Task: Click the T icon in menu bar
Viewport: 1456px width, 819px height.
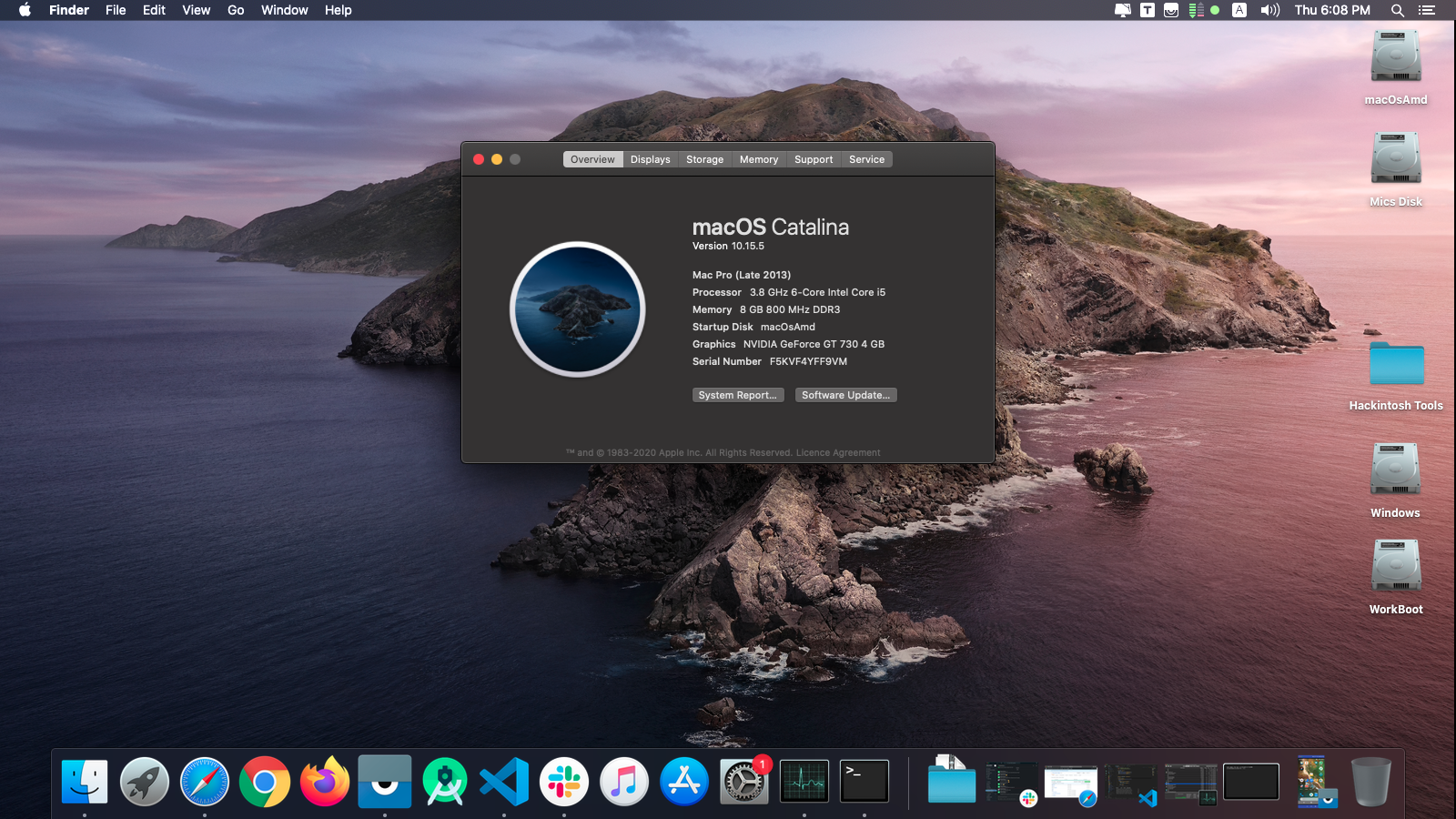Action: pyautogui.click(x=1148, y=10)
